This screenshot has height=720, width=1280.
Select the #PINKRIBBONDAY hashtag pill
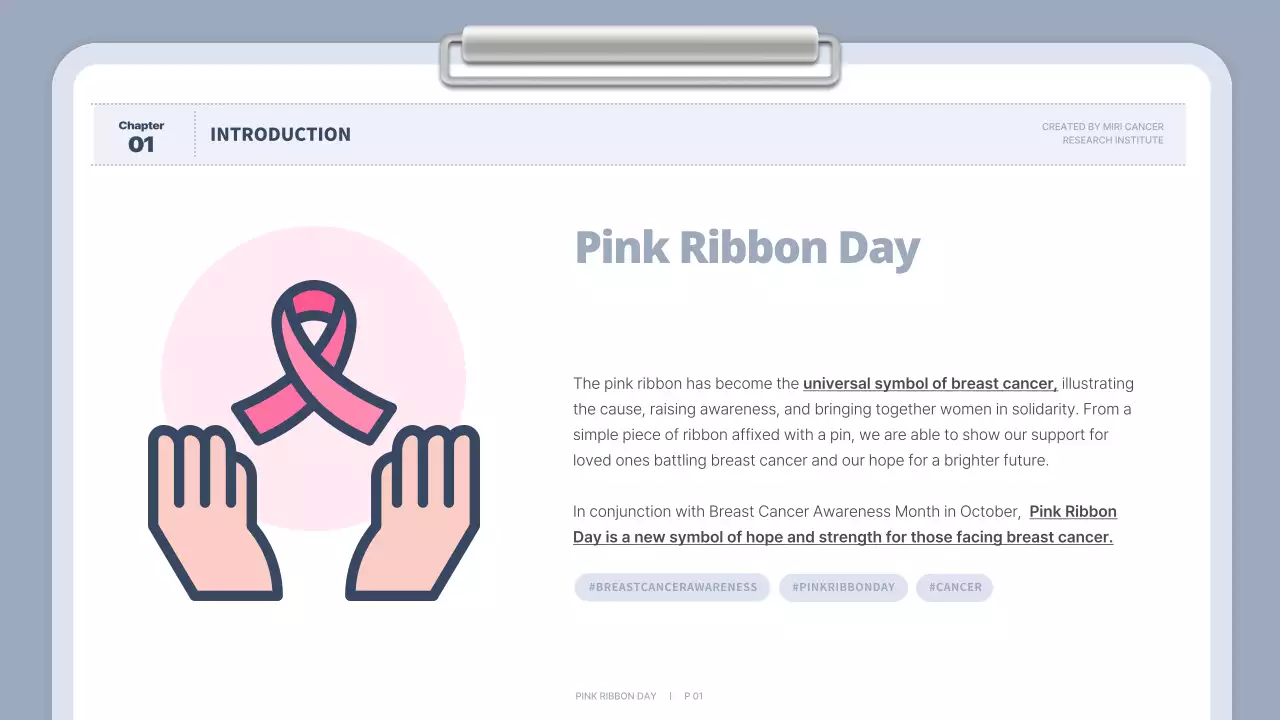[843, 587]
